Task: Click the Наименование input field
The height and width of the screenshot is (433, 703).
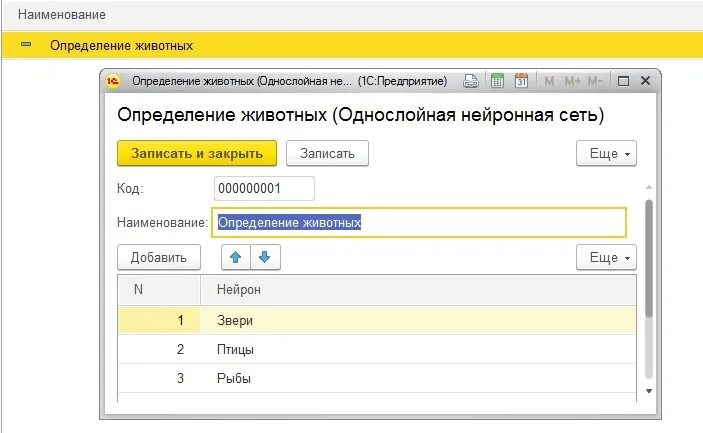Action: pos(419,222)
